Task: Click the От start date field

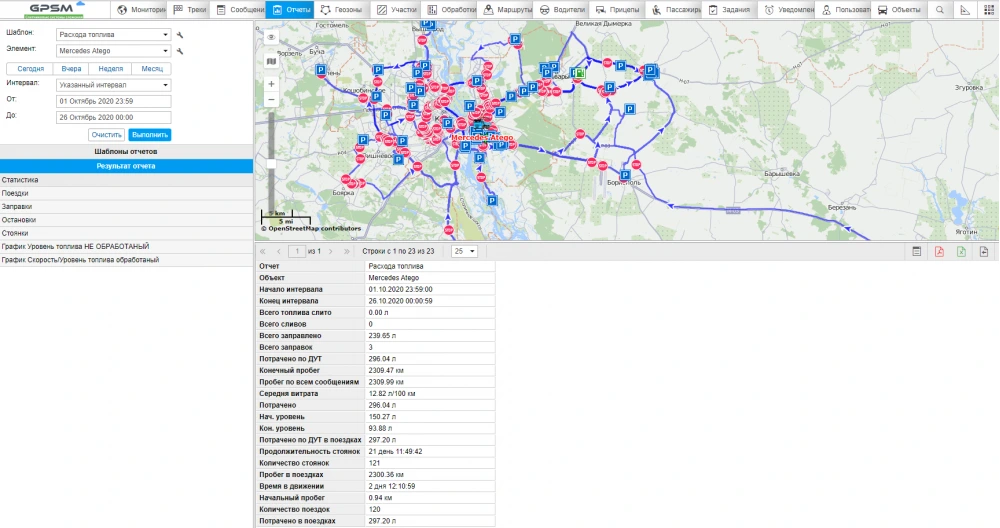Action: [114, 101]
